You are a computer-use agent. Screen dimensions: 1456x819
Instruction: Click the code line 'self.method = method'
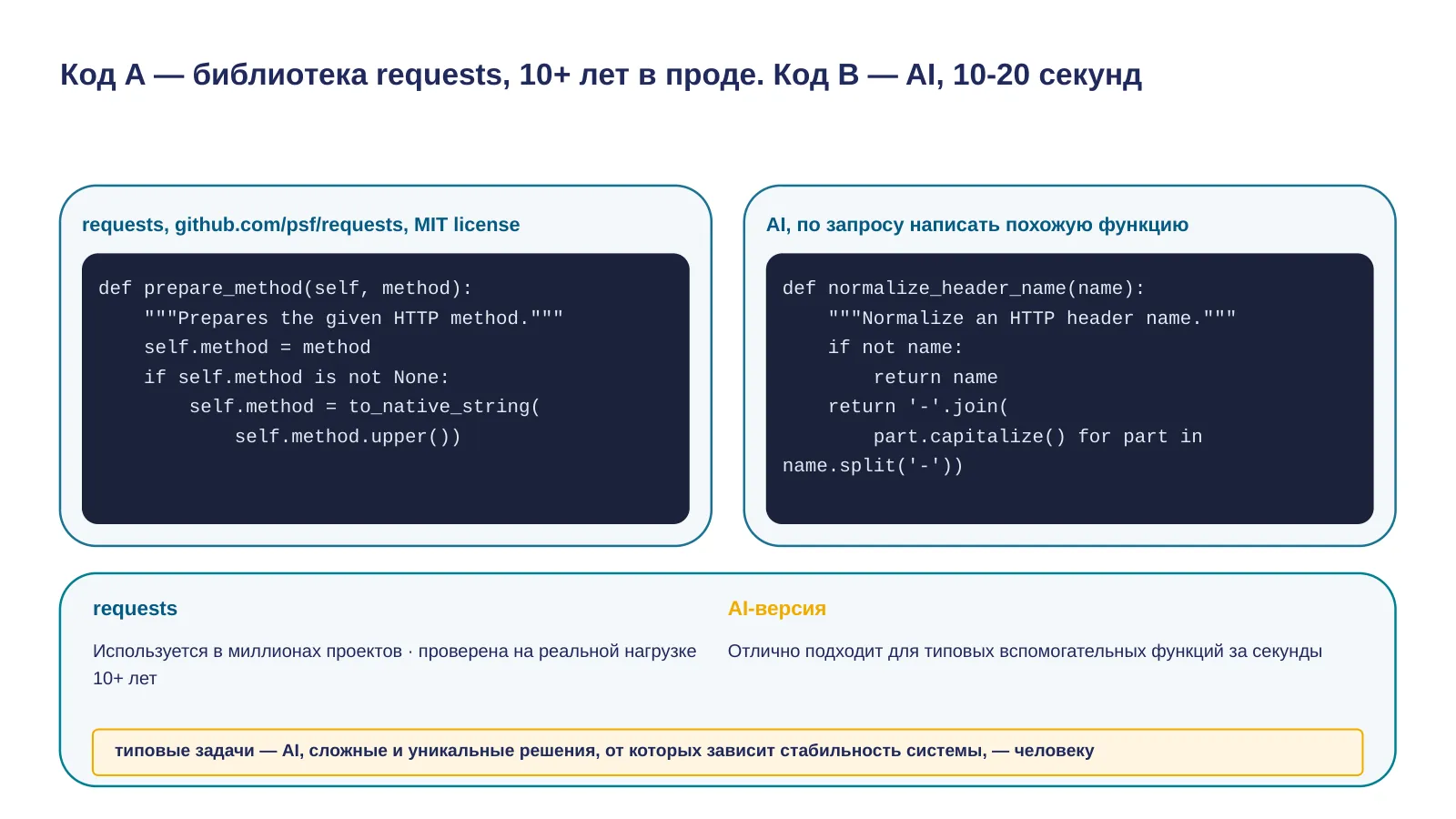[258, 348]
